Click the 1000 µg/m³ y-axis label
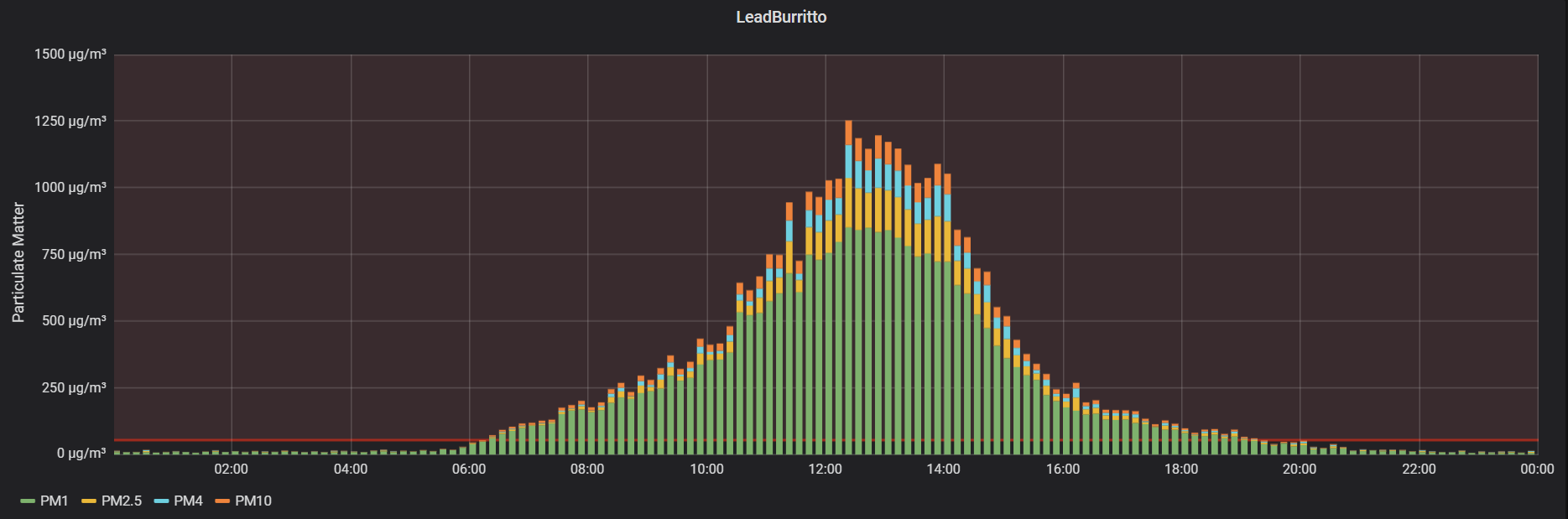Viewport: 1568px width, 519px height. [70, 187]
